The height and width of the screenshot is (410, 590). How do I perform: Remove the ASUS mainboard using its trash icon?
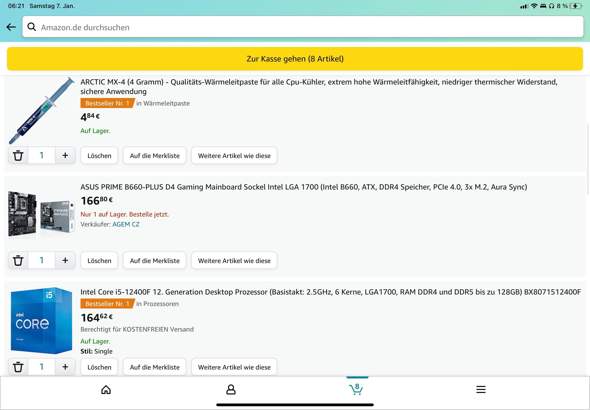click(18, 260)
